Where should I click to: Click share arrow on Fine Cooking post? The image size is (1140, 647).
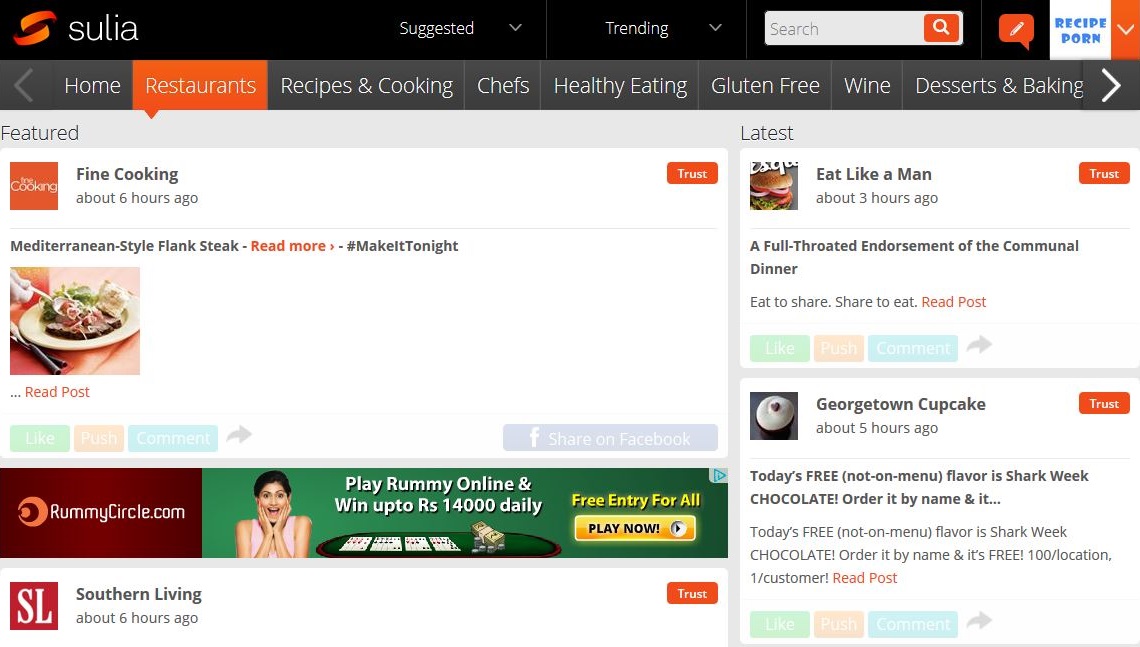coord(239,435)
